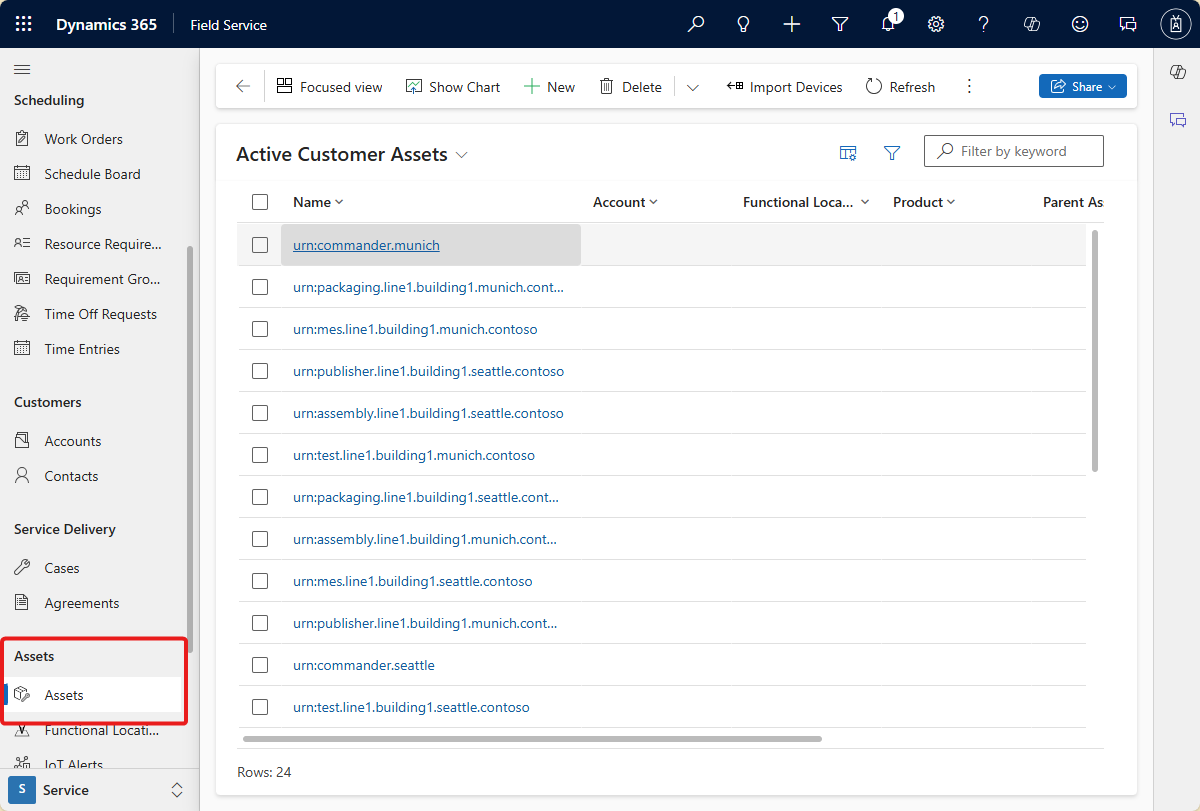This screenshot has width=1200, height=811.
Task: Go to Schedule Board in sidebar
Action: pyautogui.click(x=92, y=174)
